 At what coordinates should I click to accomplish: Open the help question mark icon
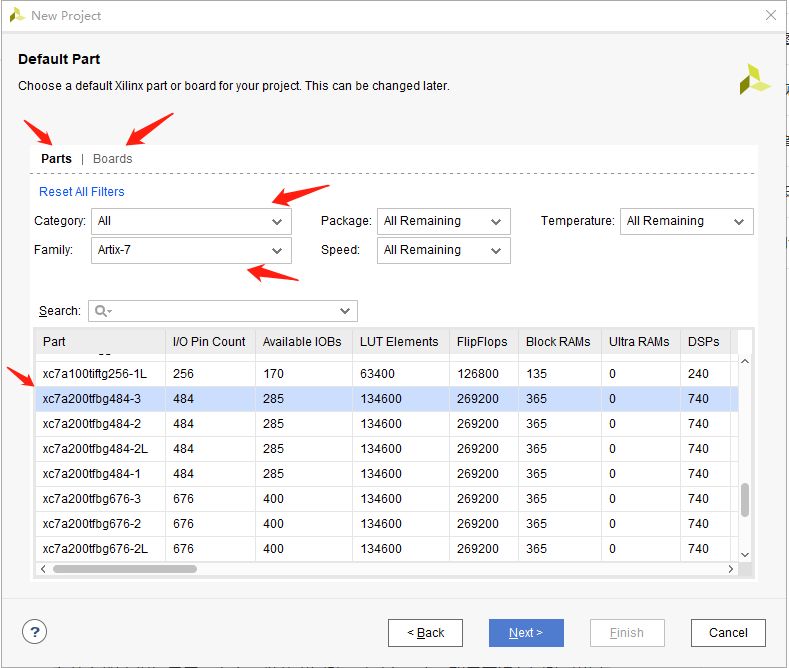(34, 632)
